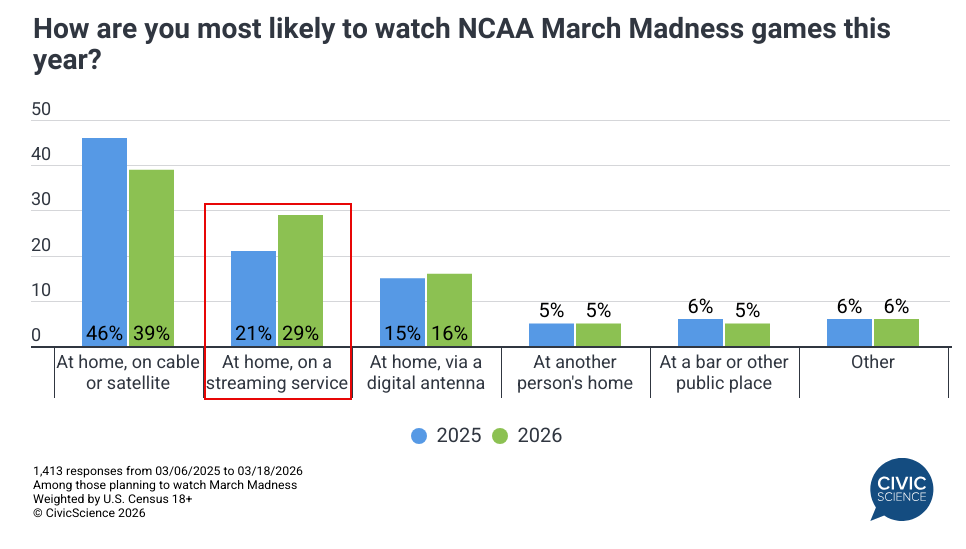The image size is (966, 549).
Task: Click the 'At home, on cable or satellite' label
Action: [128, 372]
